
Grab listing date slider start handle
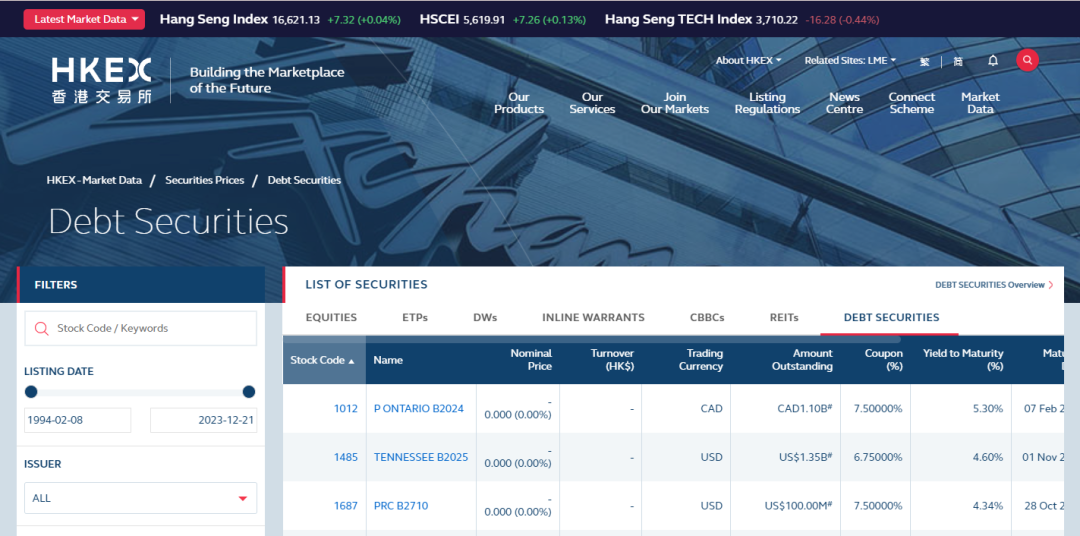(31, 392)
